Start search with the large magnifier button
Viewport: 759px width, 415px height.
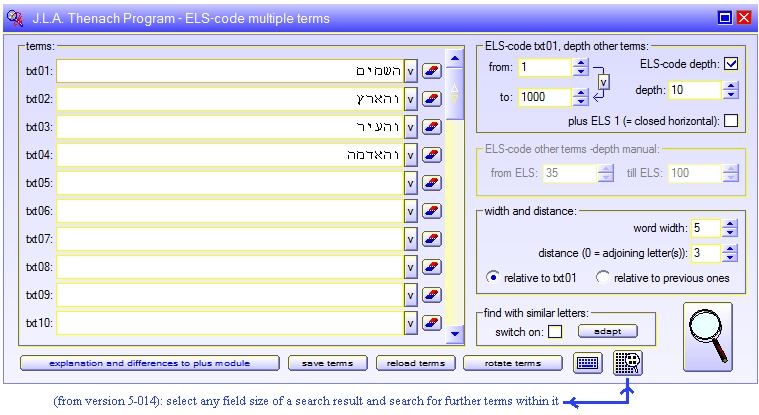tap(708, 337)
